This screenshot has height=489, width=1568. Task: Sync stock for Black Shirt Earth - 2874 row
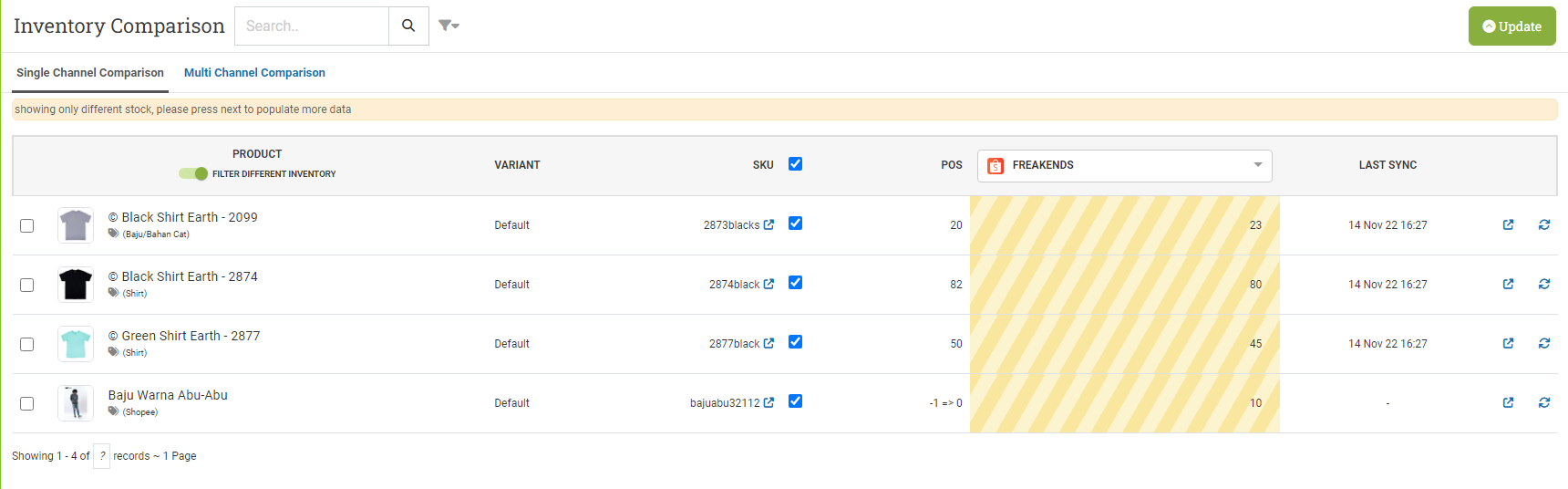click(1544, 284)
